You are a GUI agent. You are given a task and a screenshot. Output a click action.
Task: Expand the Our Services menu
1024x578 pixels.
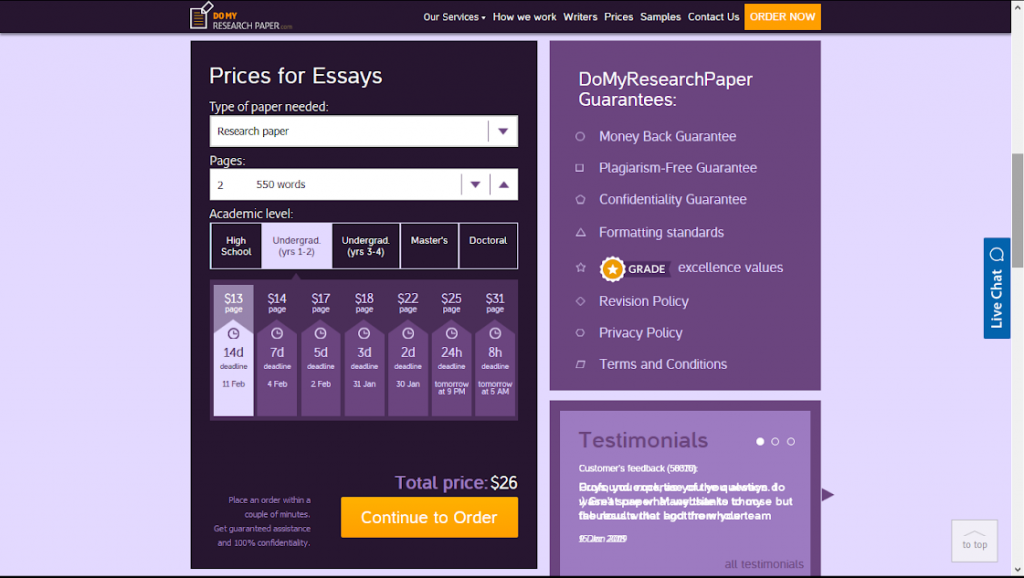click(x=454, y=17)
